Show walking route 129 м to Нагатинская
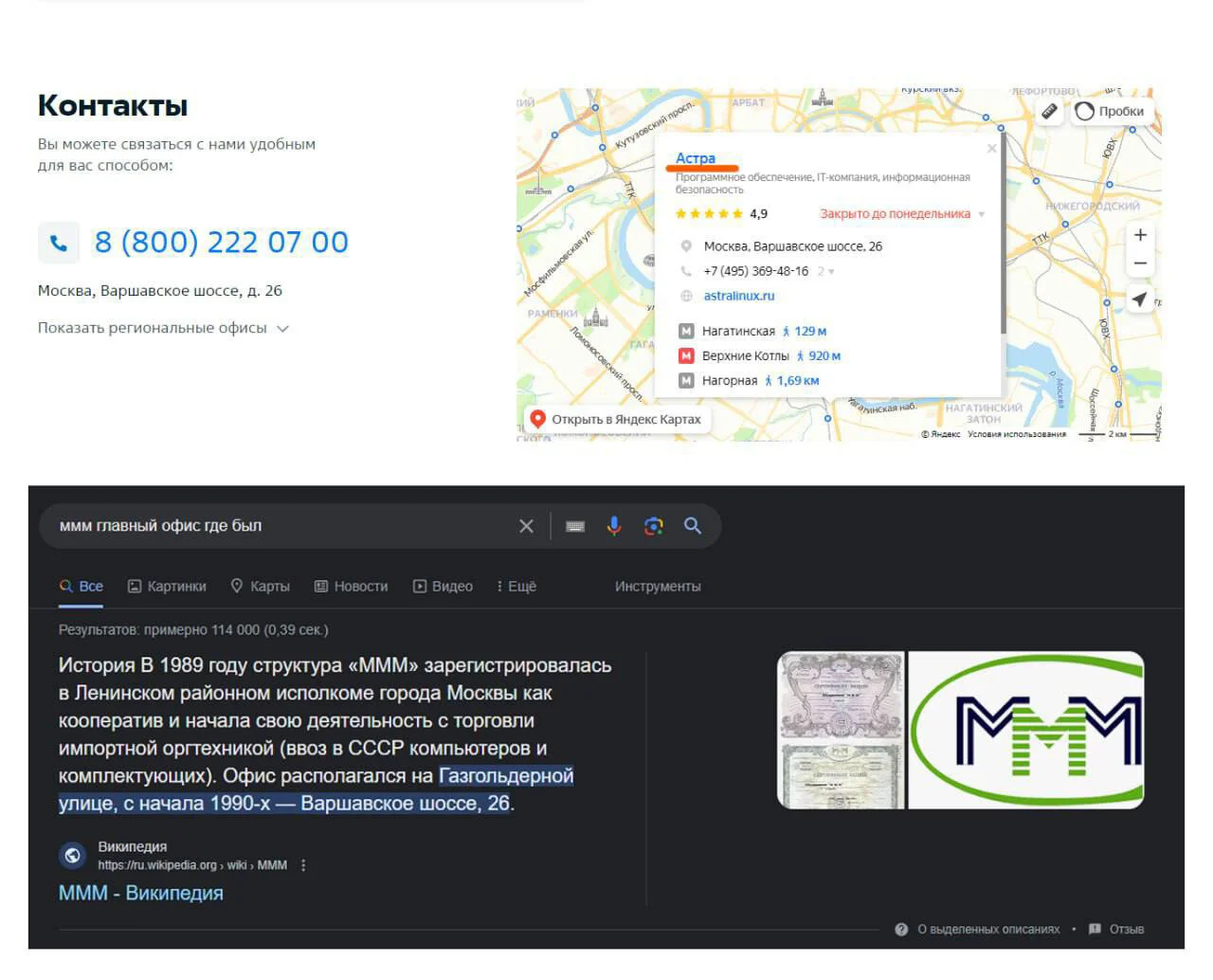Viewport: 1213px width, 980px height. click(x=805, y=331)
